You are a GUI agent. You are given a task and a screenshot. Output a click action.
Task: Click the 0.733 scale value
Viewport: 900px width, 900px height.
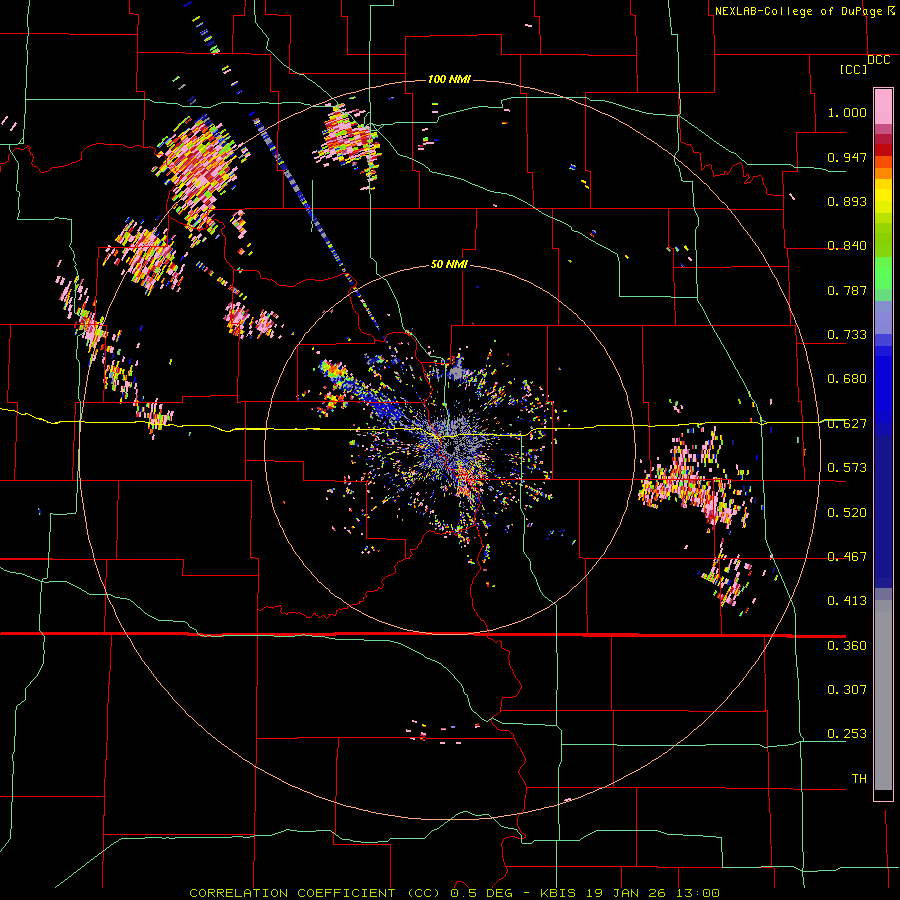pos(847,335)
